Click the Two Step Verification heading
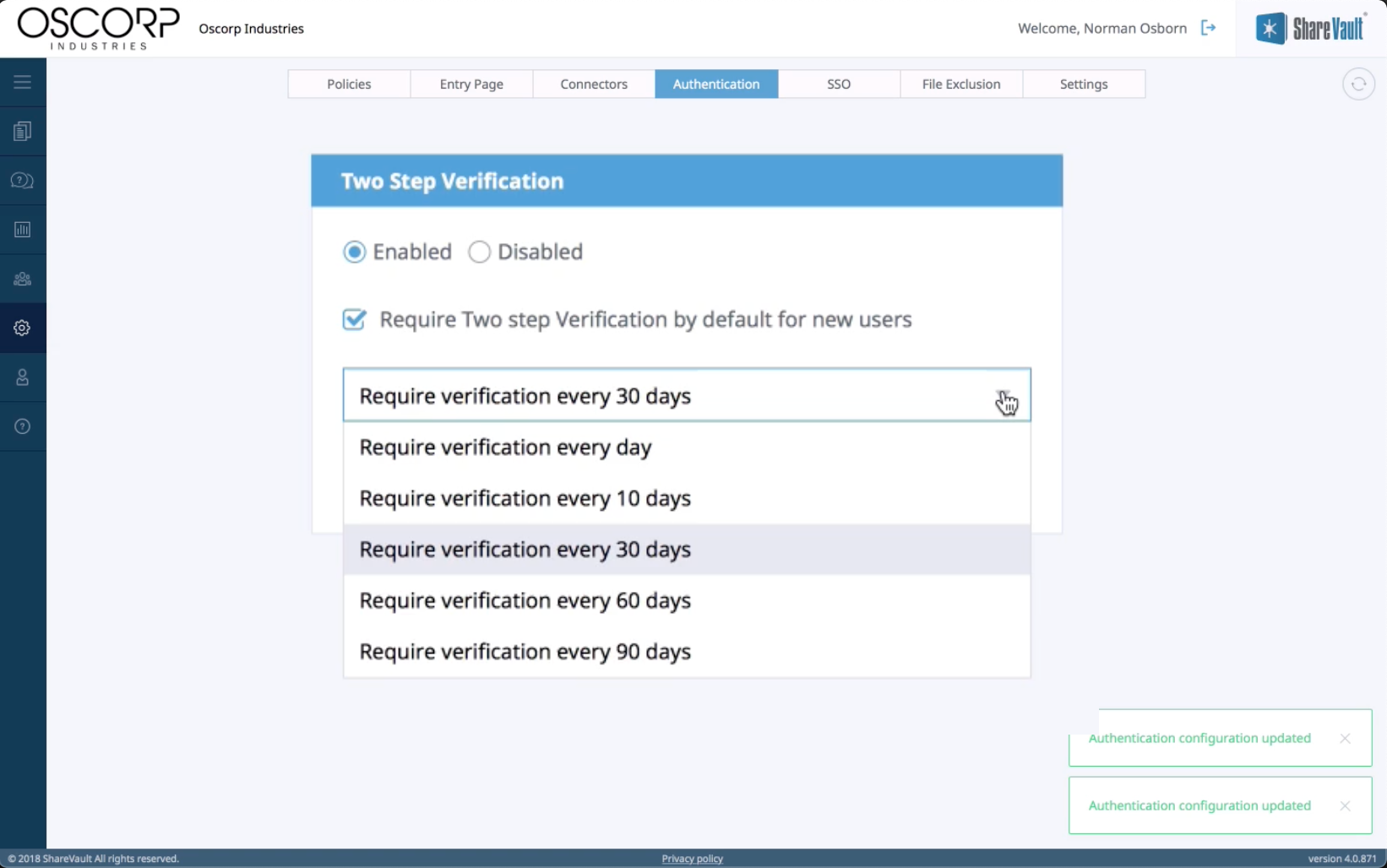 pos(452,181)
